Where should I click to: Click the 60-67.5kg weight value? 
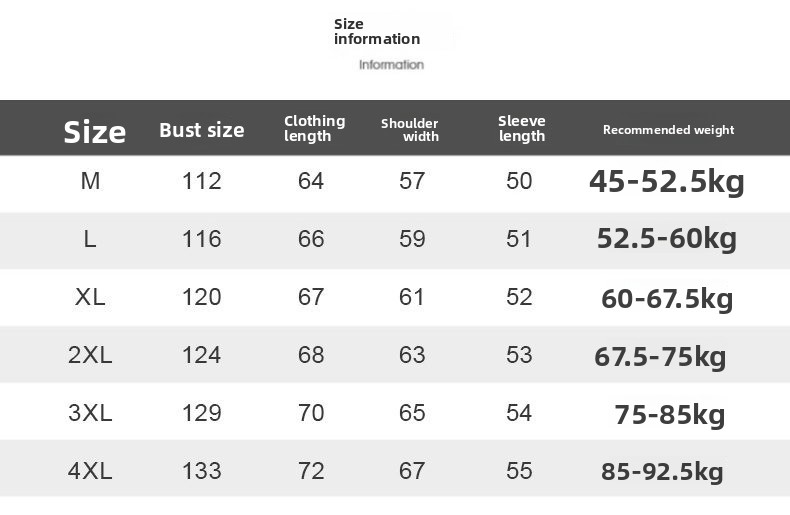(666, 299)
